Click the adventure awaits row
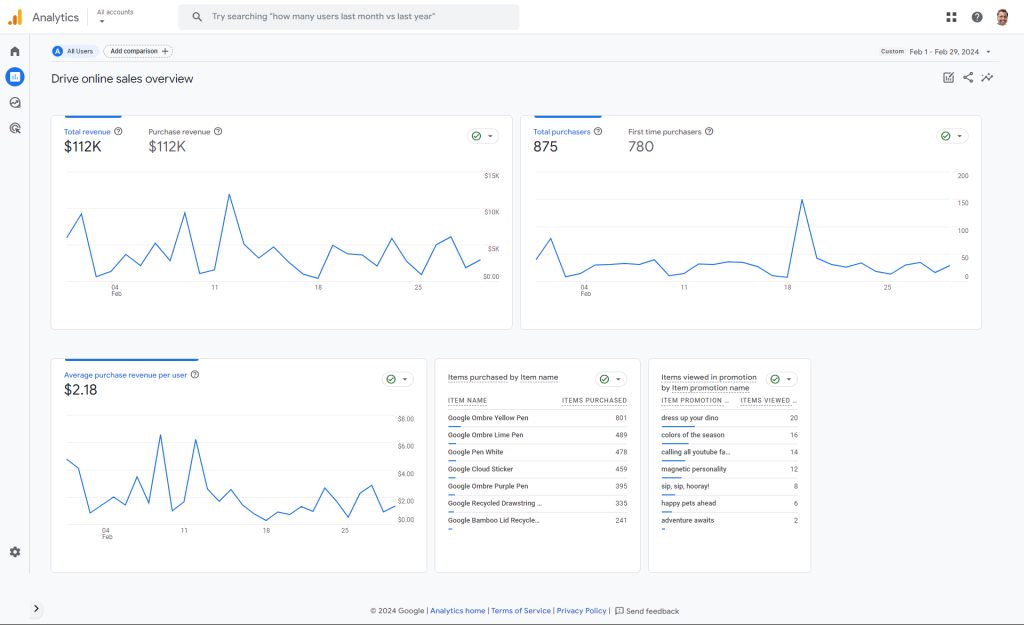The image size is (1024, 625). coord(729,521)
